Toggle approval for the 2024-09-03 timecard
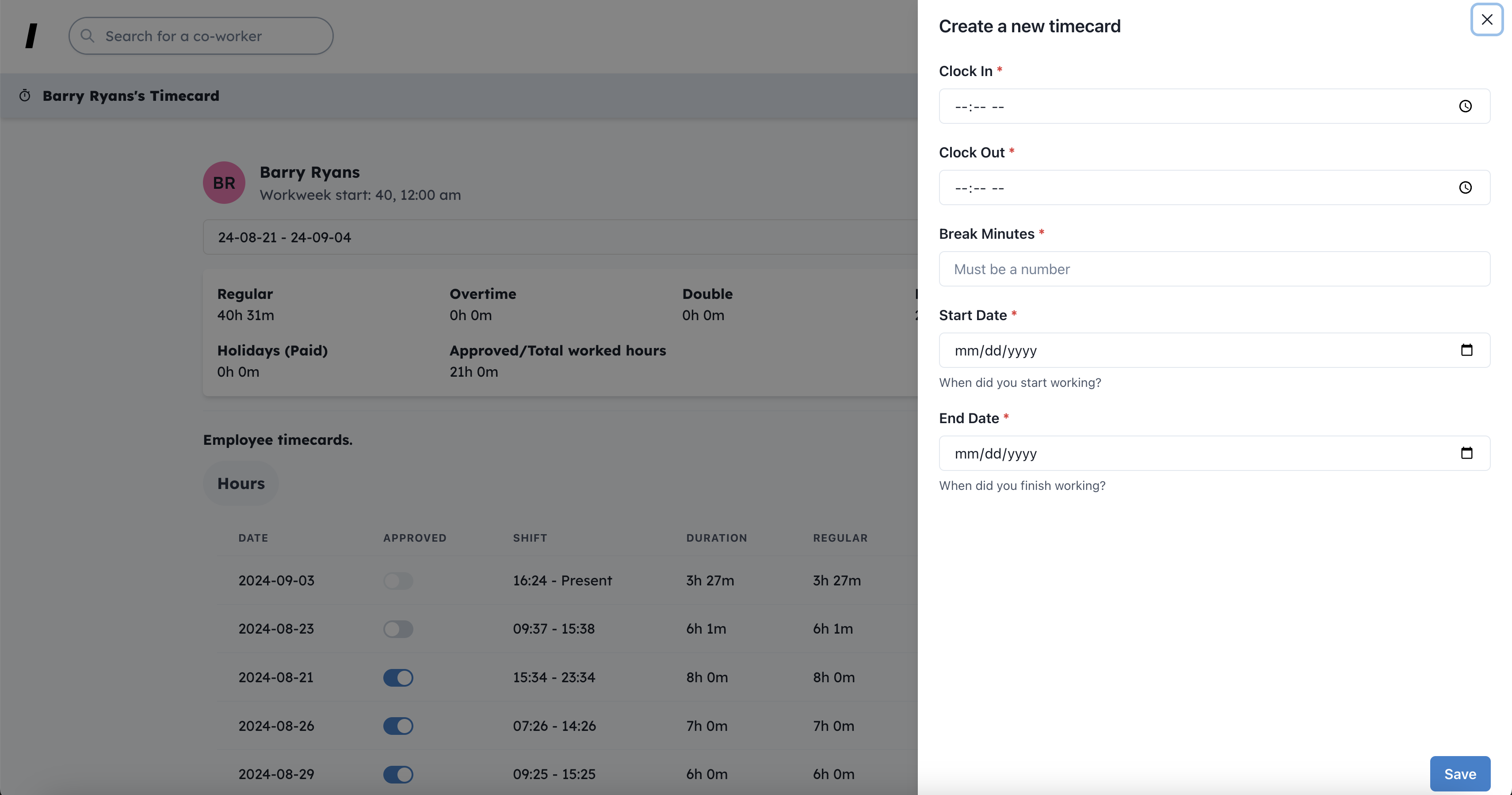 (398, 581)
